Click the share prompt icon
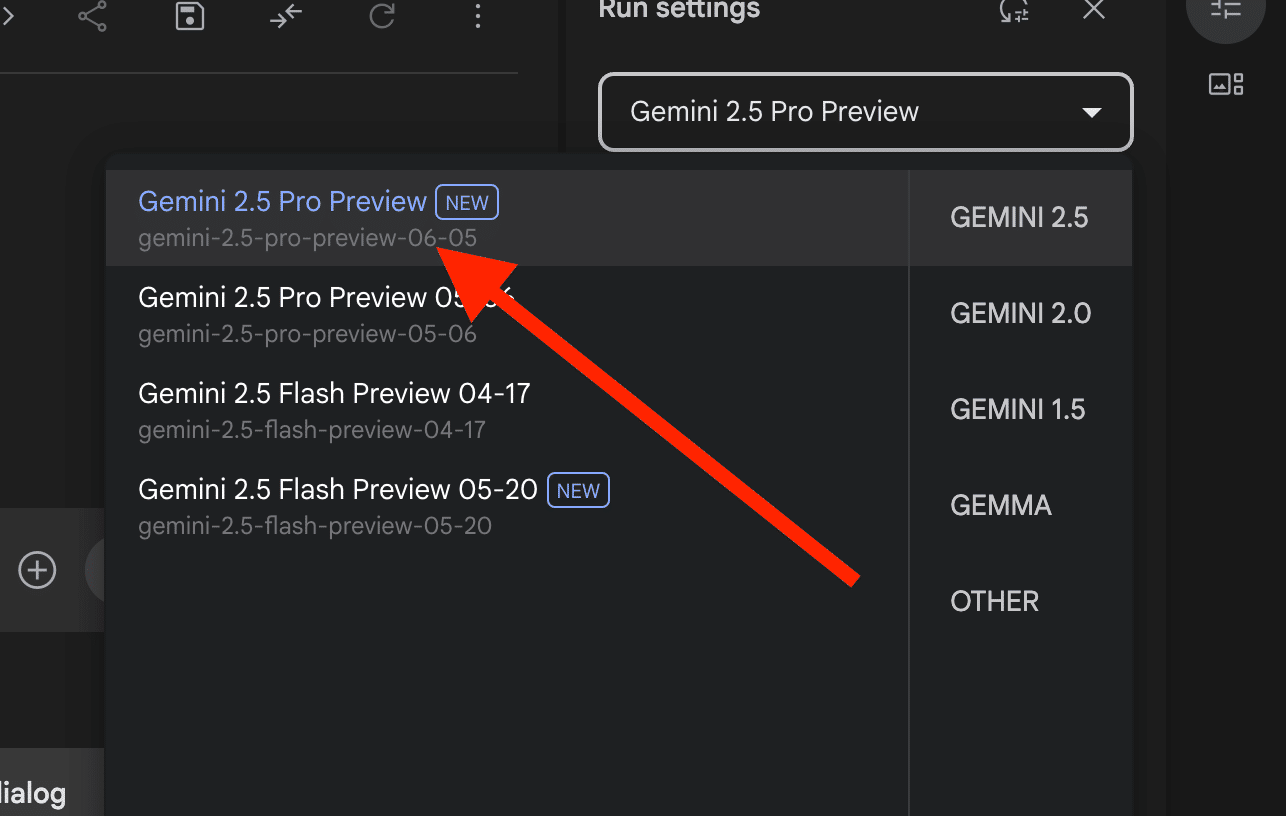 (x=93, y=16)
